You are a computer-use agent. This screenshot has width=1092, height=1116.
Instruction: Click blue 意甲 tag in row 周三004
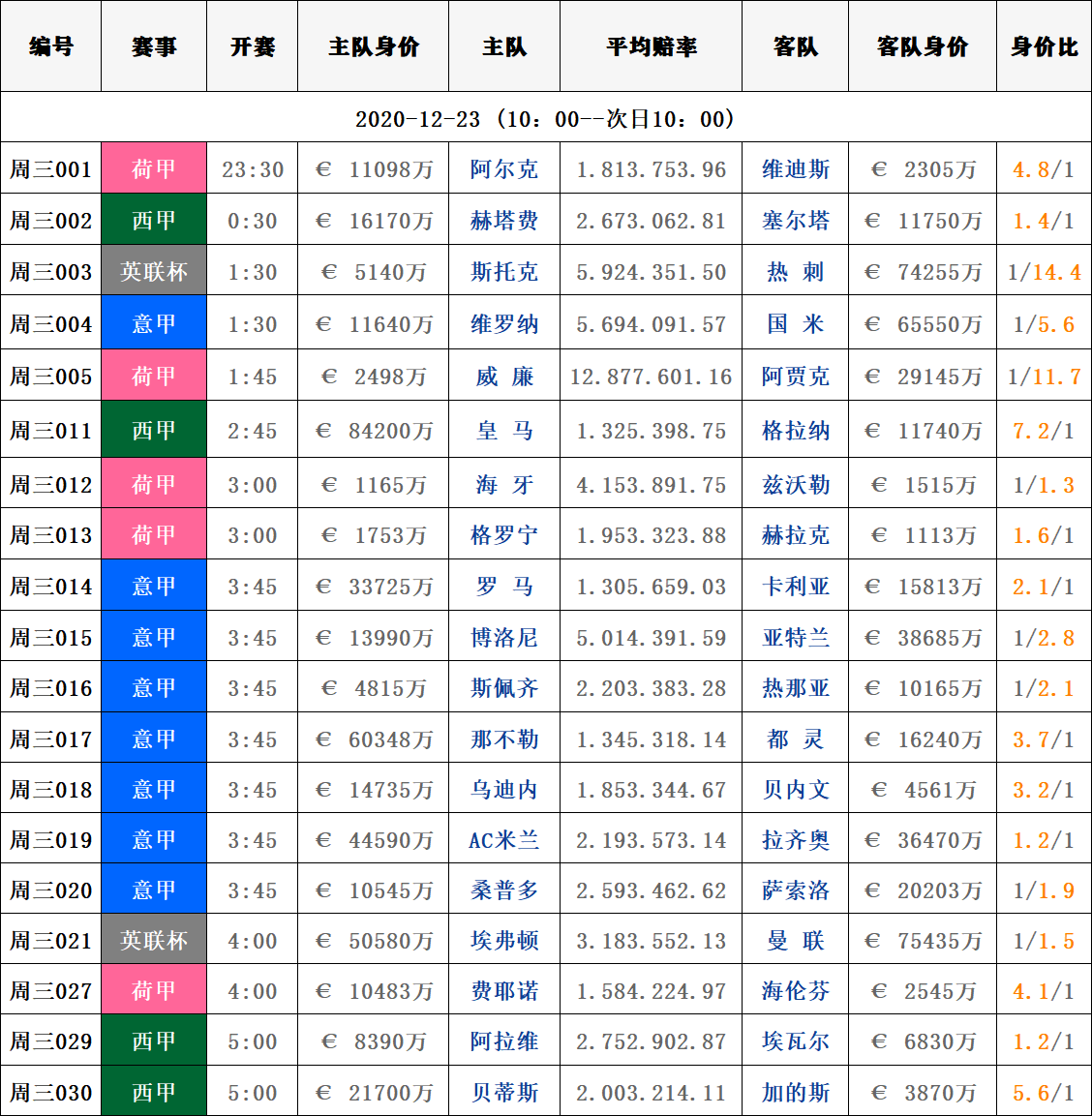154,324
